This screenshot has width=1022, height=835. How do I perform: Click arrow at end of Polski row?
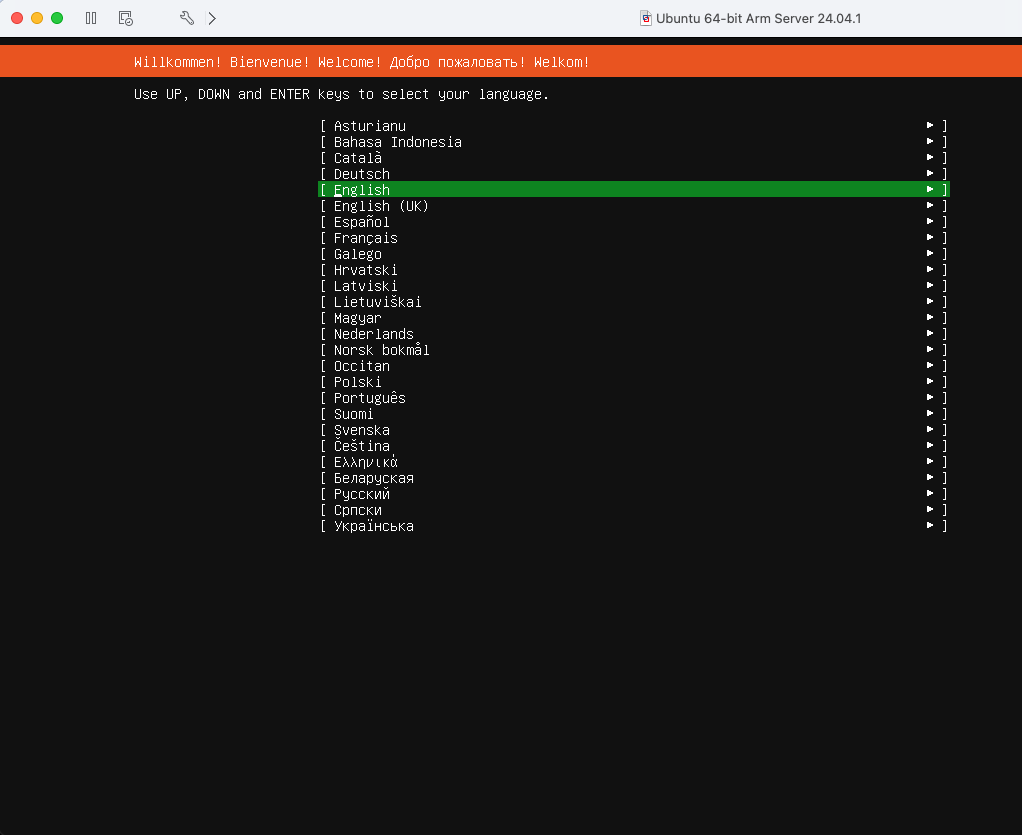[930, 381]
